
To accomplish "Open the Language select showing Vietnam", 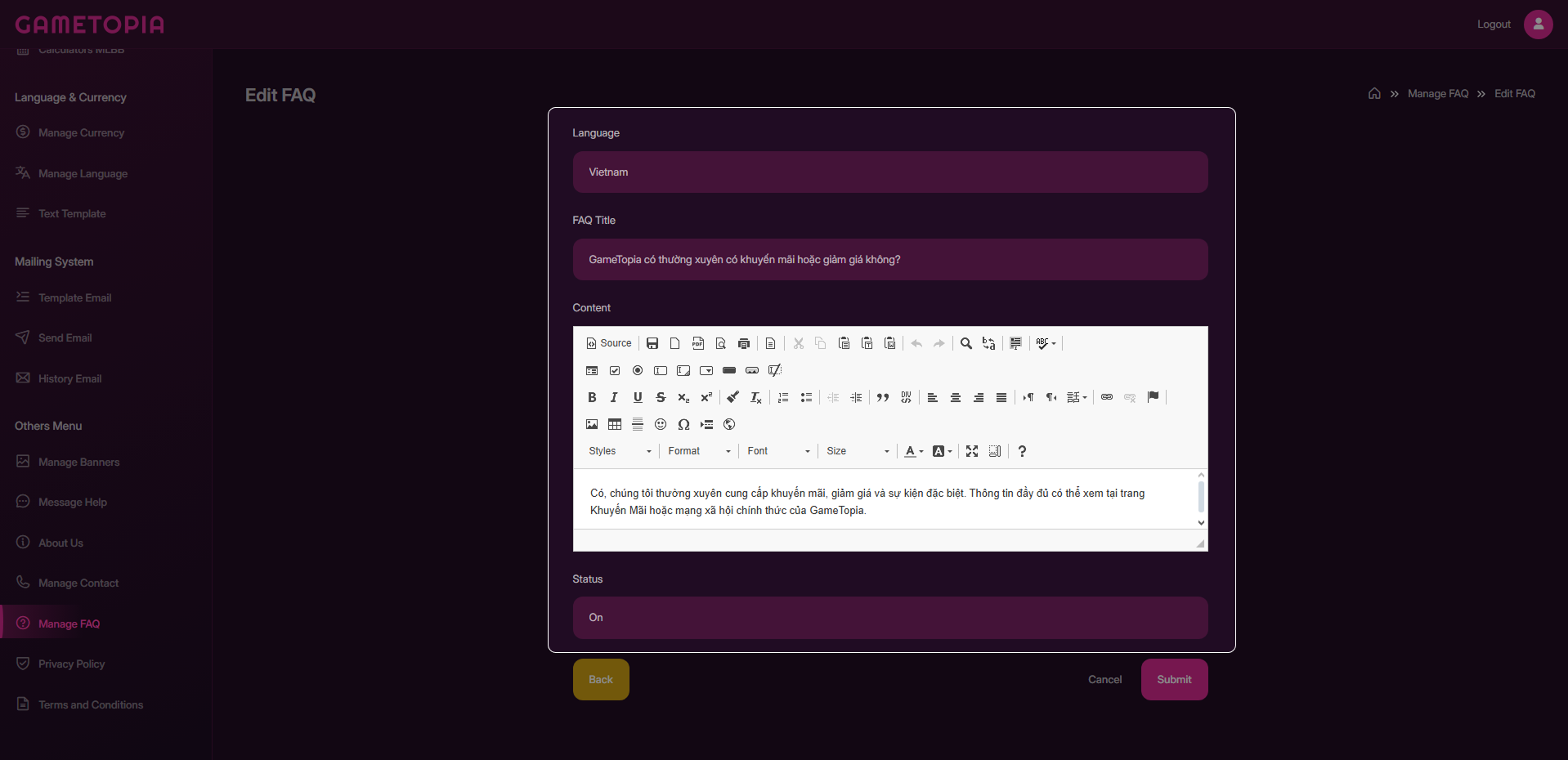I will 890,172.
